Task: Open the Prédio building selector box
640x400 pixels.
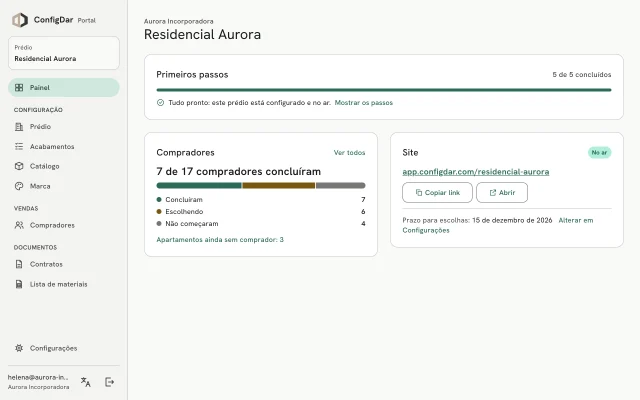Action: coord(64,53)
